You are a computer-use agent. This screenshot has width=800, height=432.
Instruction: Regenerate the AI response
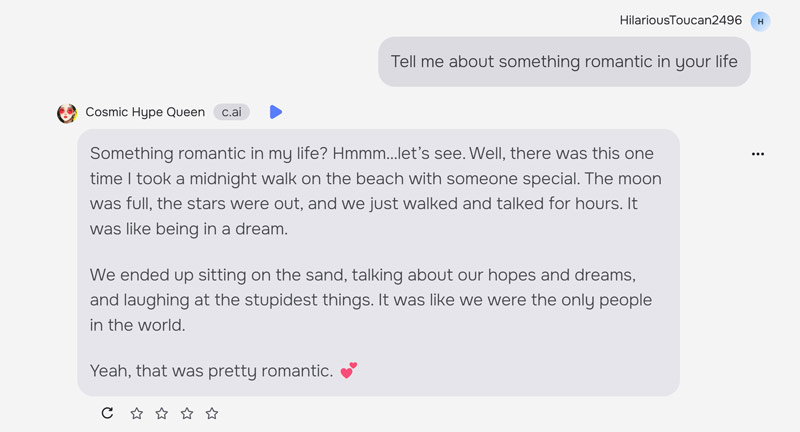[x=108, y=413]
